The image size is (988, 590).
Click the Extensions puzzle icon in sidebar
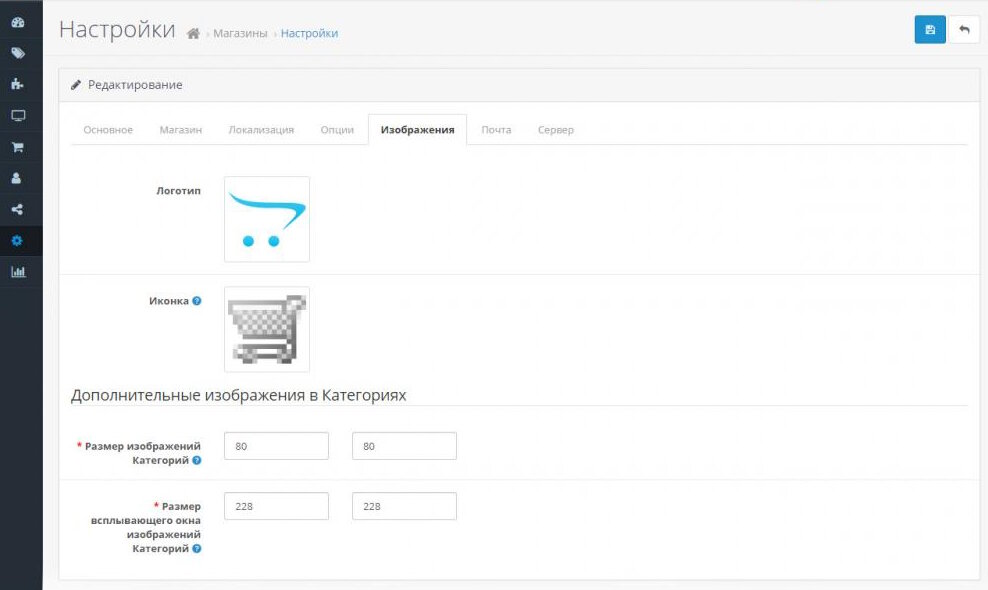(17, 84)
